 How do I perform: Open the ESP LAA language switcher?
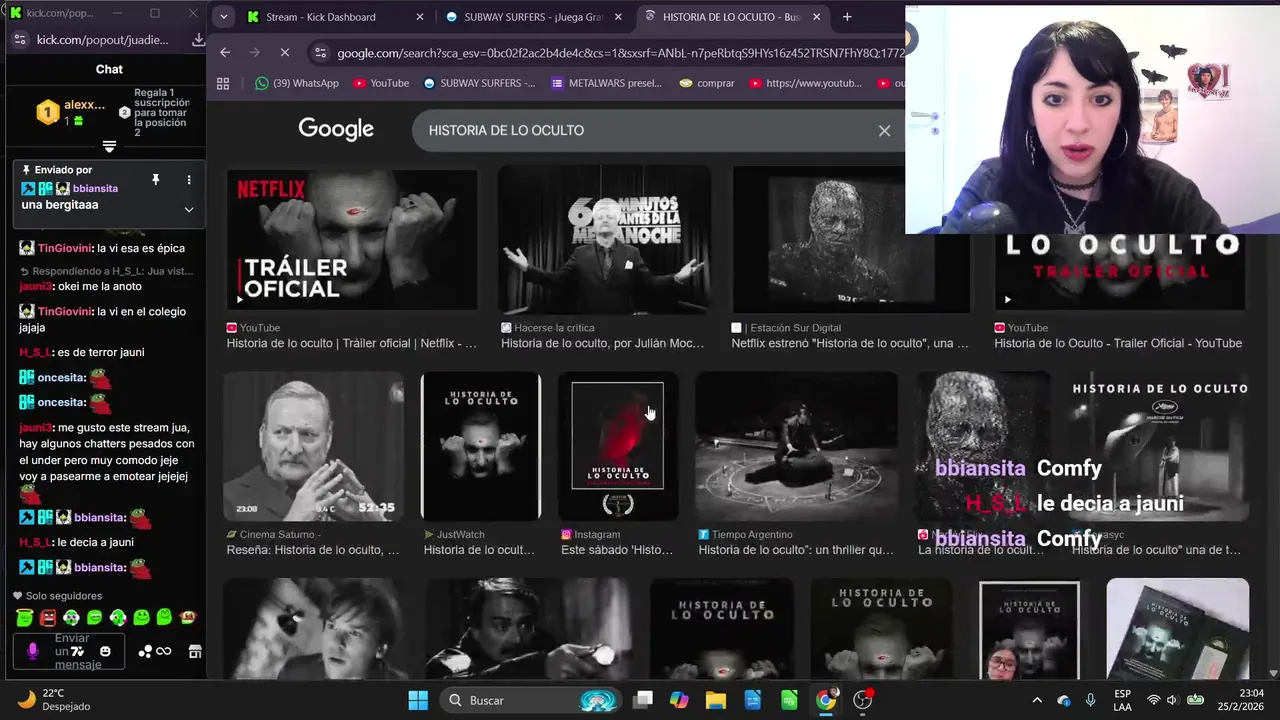tap(1123, 700)
